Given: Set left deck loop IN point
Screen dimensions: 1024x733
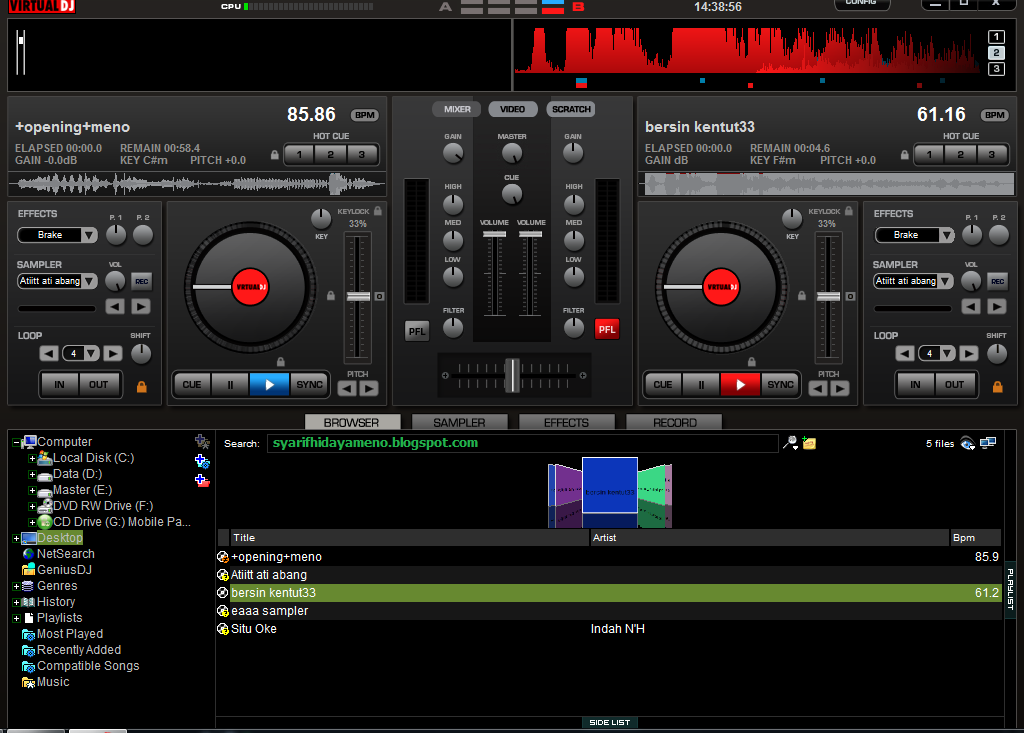Looking at the screenshot, I should click(59, 385).
